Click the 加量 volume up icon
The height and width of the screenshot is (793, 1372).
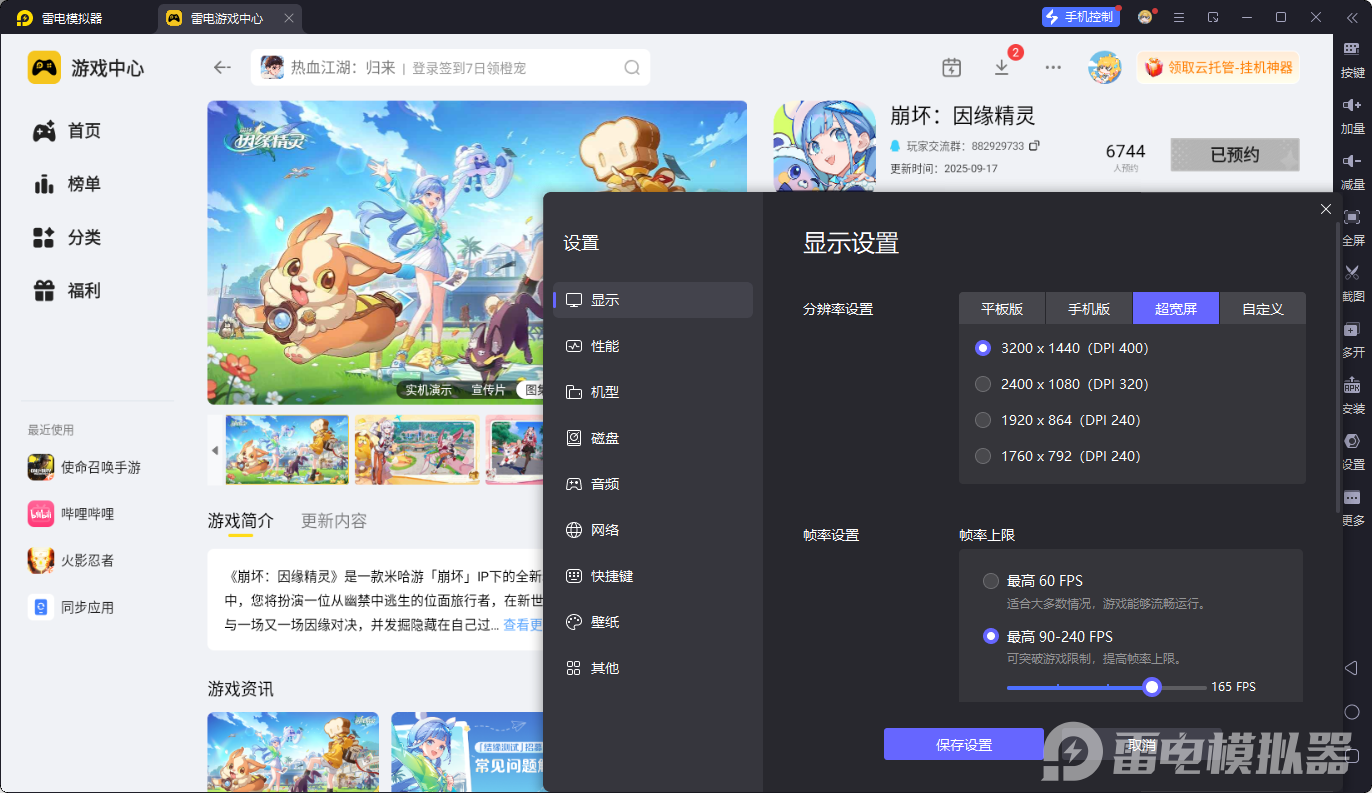[1352, 105]
